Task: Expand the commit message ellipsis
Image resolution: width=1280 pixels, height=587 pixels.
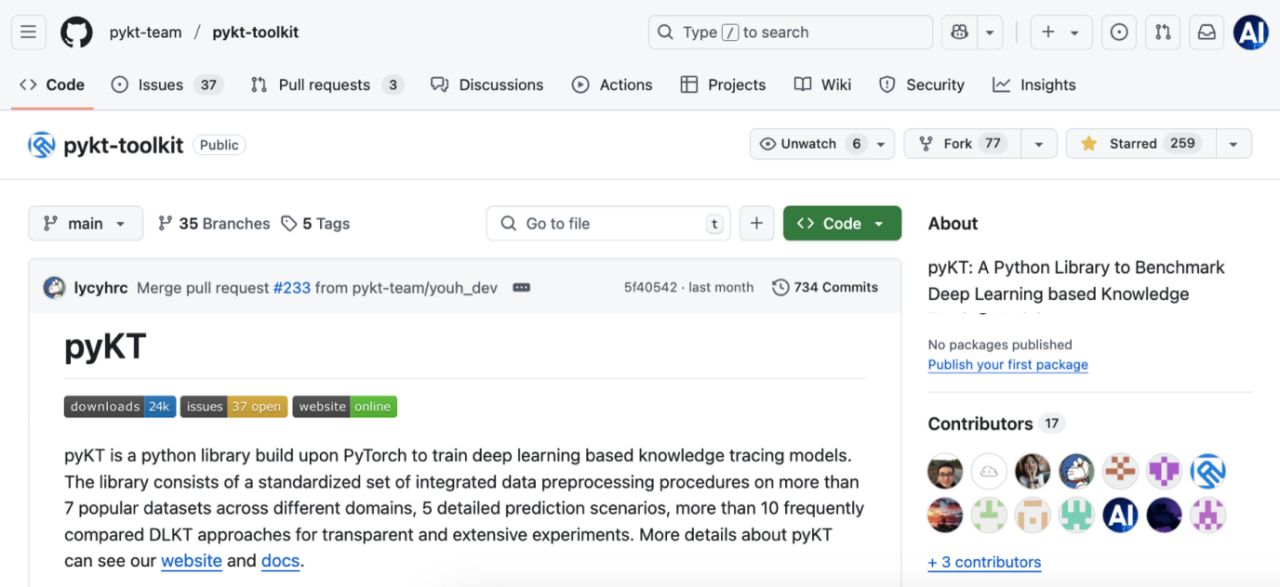Action: coord(521,288)
